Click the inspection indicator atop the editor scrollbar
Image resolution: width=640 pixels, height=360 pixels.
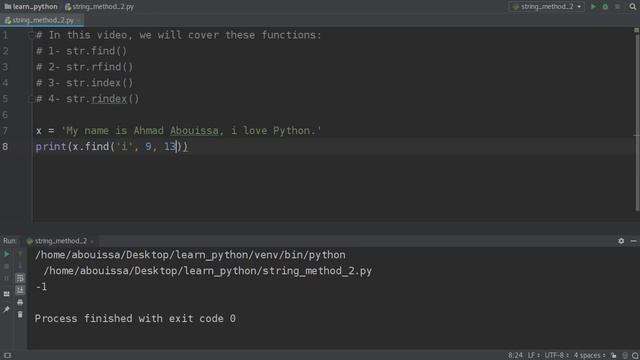coord(636,30)
